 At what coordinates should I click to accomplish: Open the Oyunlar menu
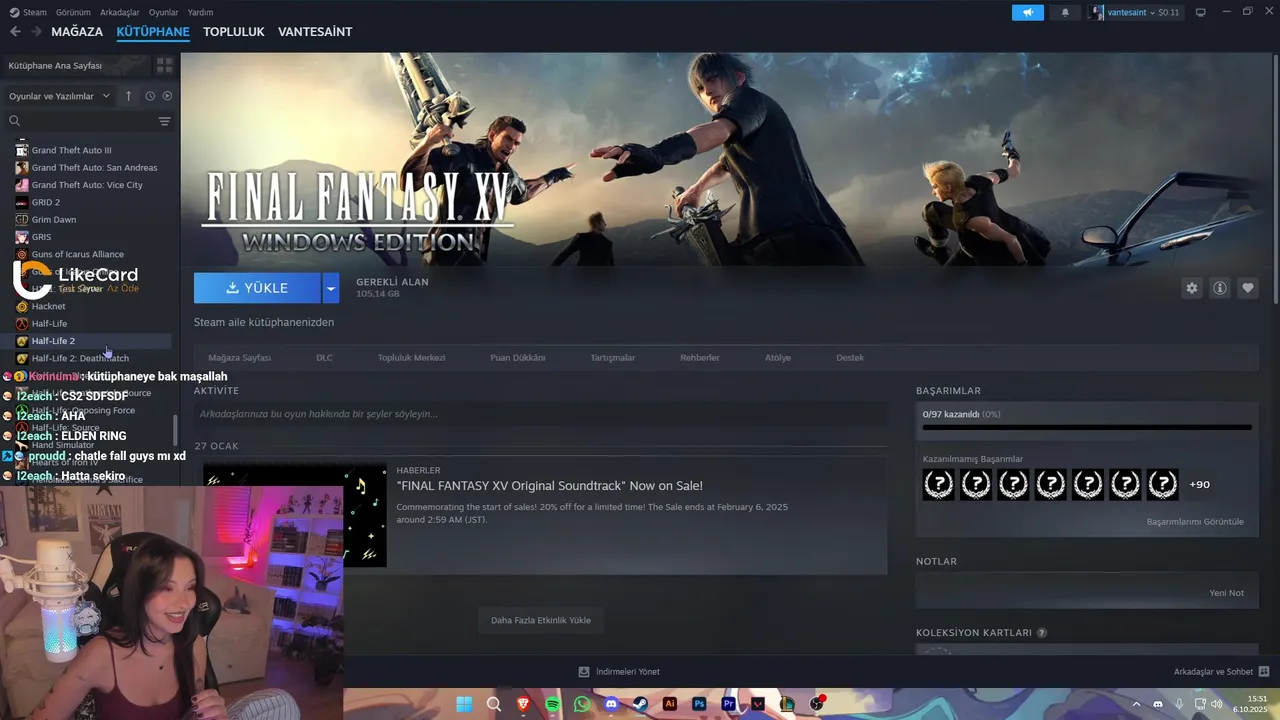163,12
